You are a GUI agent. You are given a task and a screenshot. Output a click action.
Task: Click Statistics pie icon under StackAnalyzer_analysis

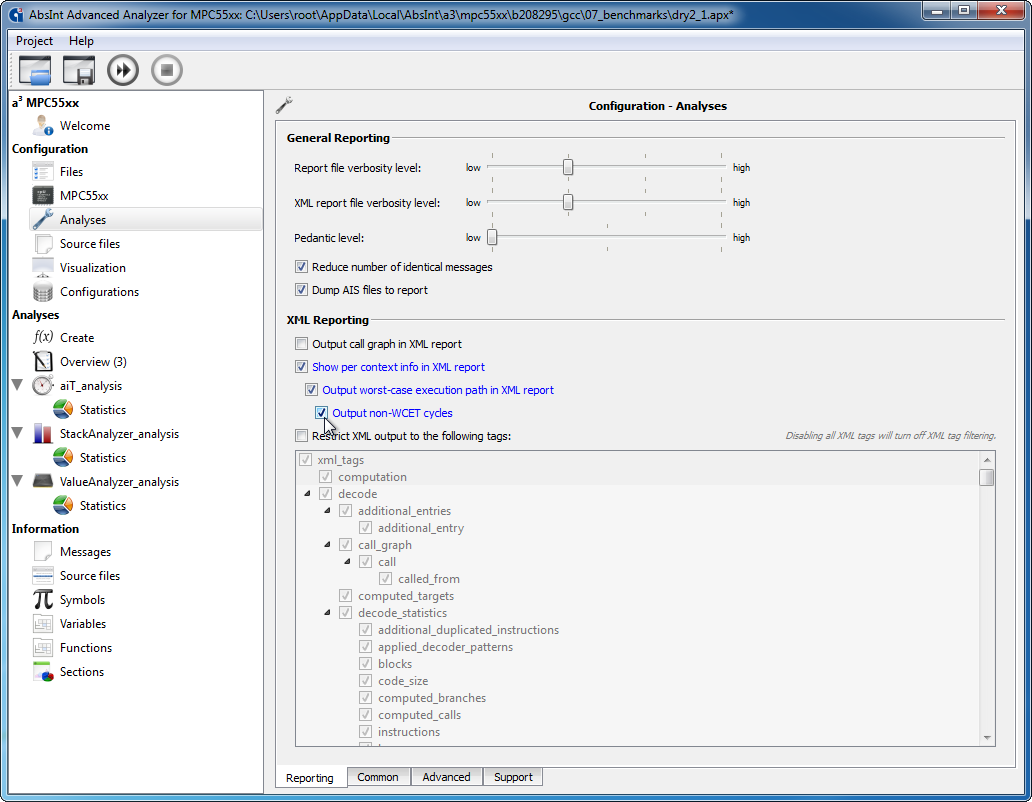point(63,457)
